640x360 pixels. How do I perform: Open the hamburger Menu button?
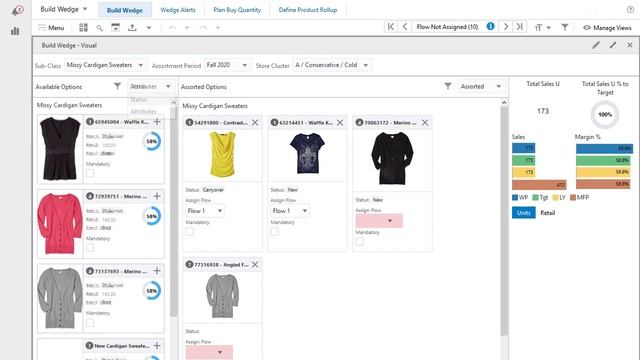[51, 28]
